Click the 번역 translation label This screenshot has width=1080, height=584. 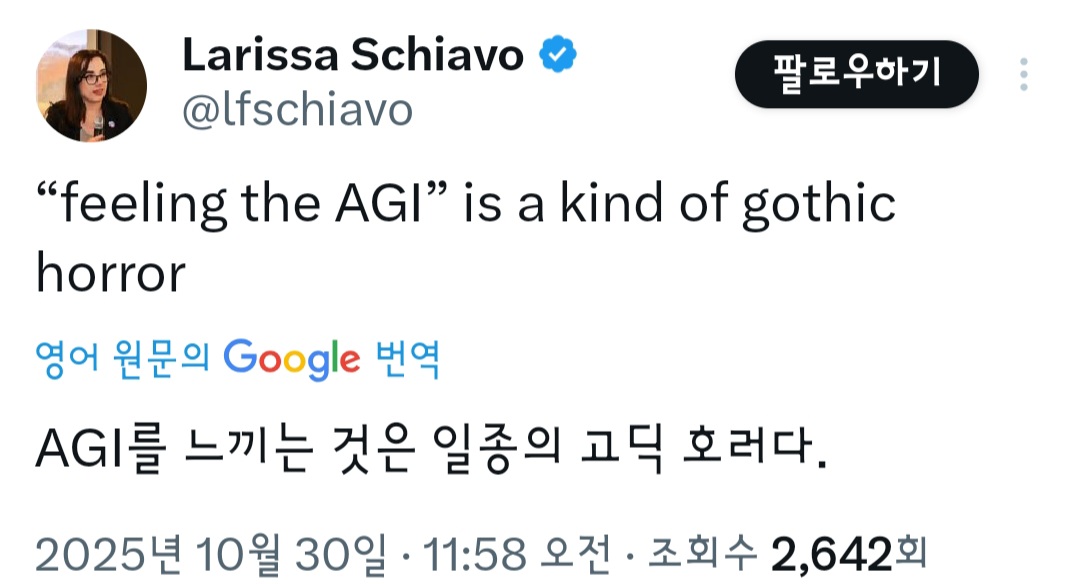coord(407,358)
